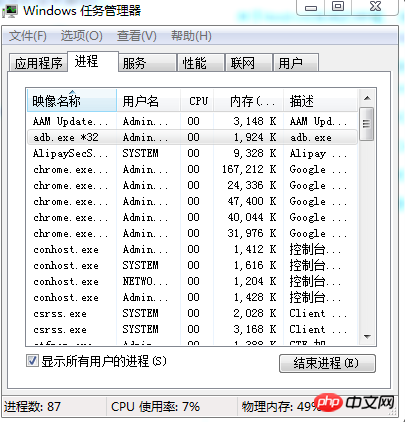Screen dimensions: 405x422
Task: Select the adb.exe *32 process
Action: 192,137
